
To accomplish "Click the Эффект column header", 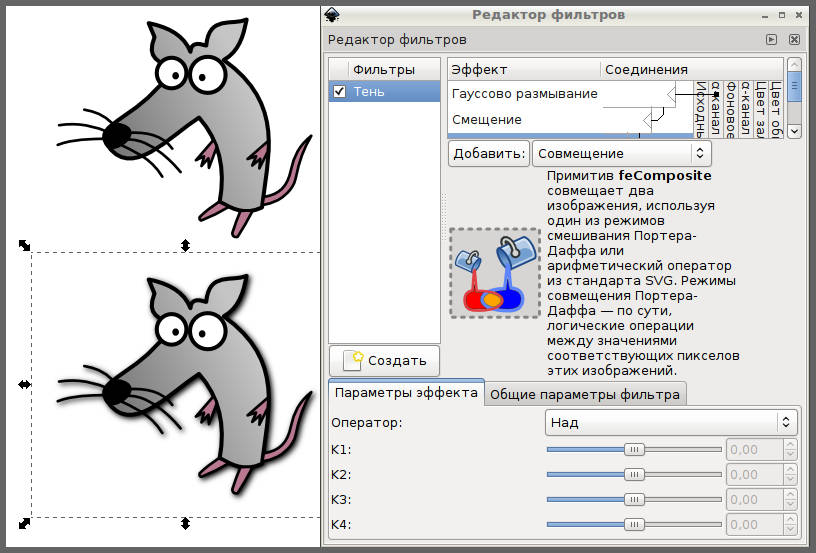I will 524,70.
